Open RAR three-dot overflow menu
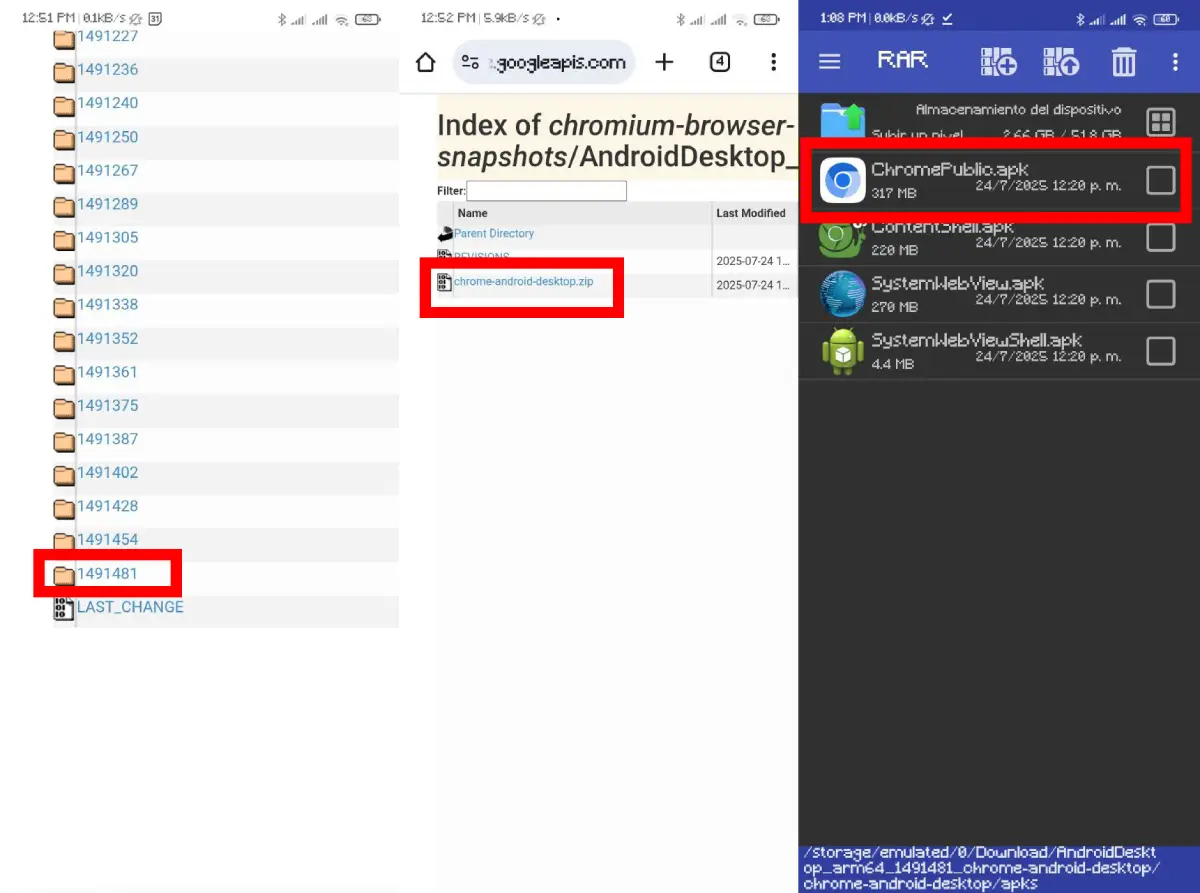Image resolution: width=1200 pixels, height=893 pixels. 1175,62
